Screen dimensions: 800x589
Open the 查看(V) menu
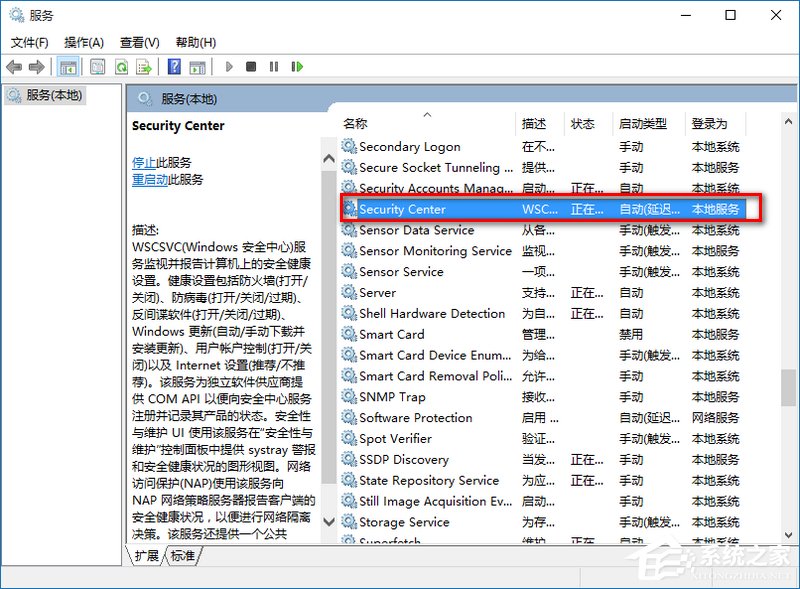136,42
